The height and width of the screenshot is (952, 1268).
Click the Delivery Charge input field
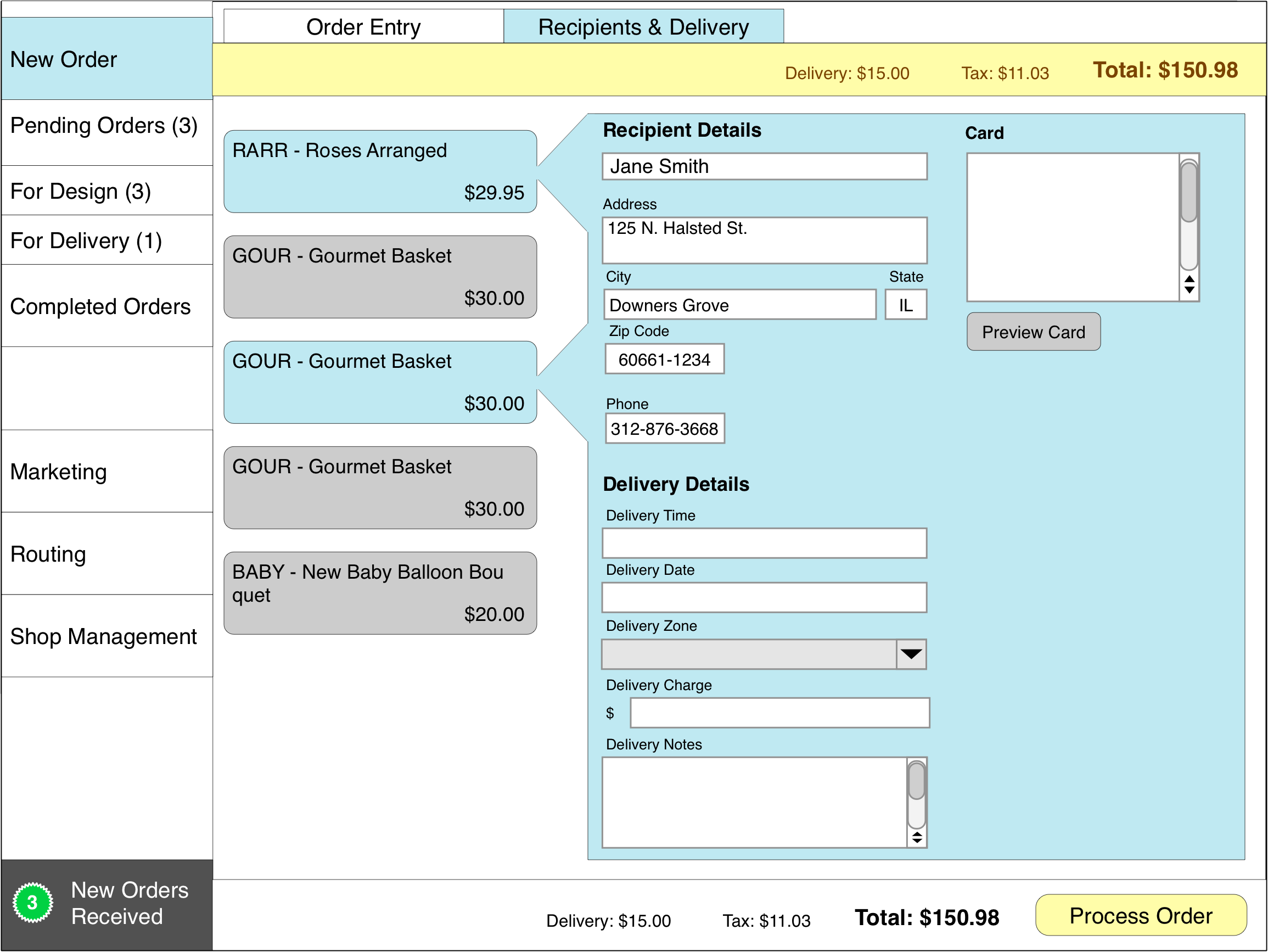[779, 712]
